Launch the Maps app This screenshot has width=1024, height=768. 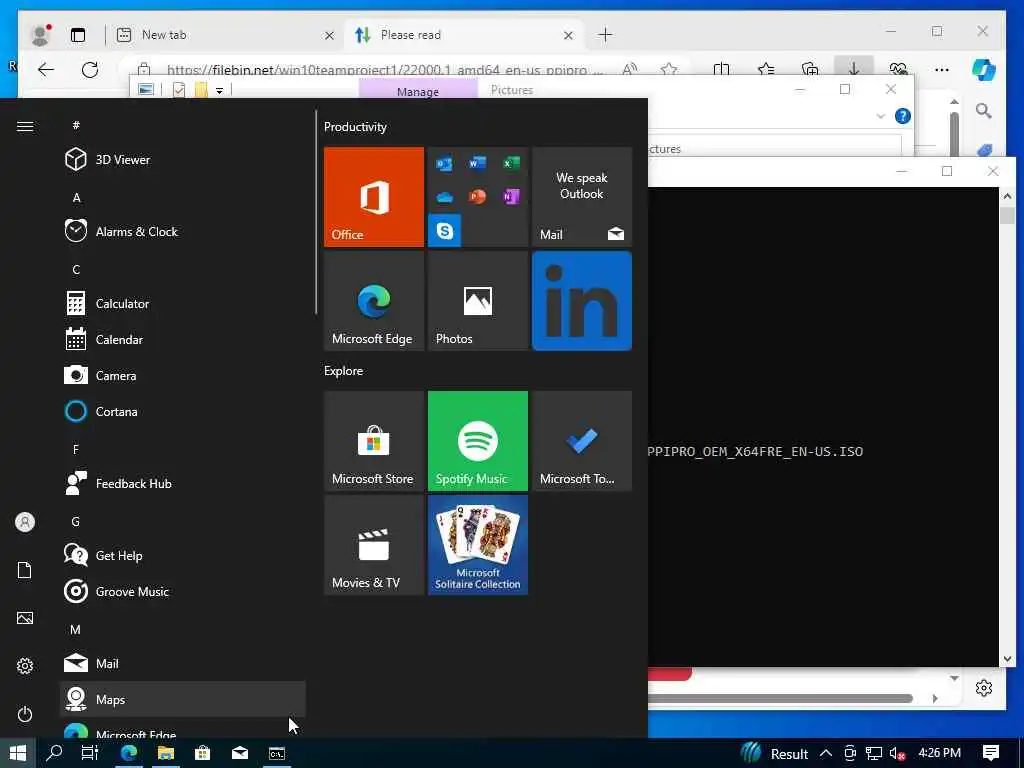pos(183,699)
